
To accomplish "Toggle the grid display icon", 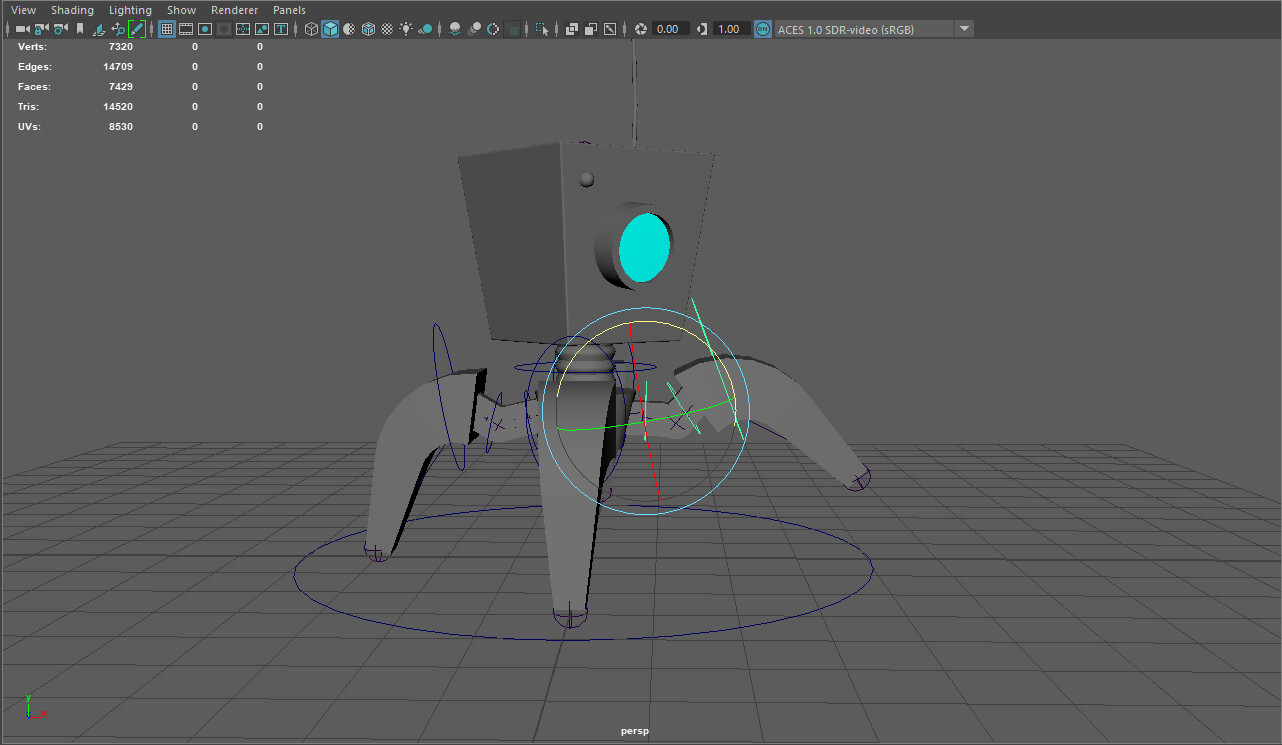I will pos(166,28).
